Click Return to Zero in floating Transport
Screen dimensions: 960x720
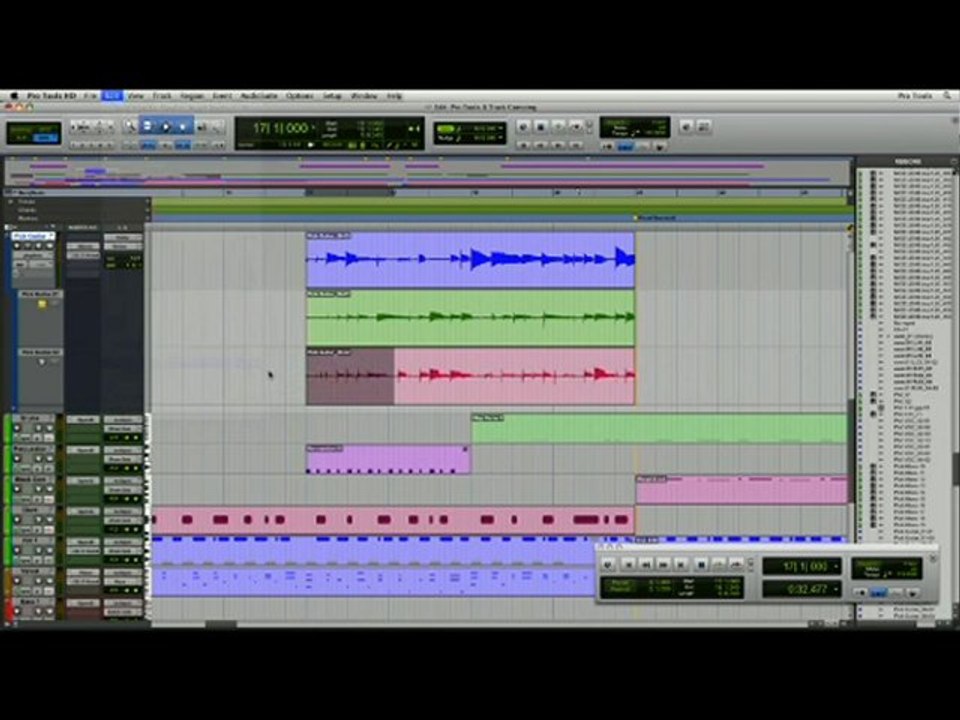click(x=628, y=564)
